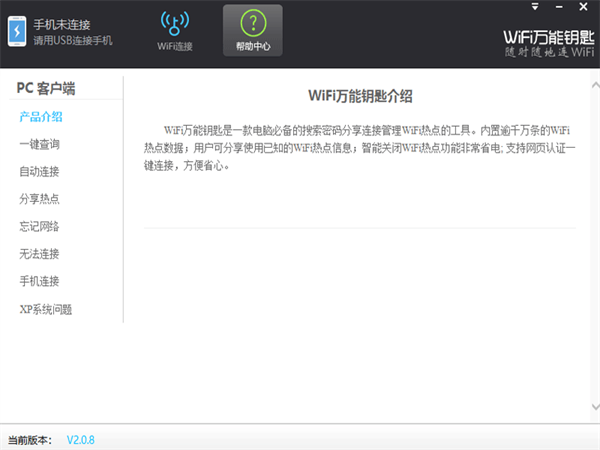Open the 自动连接 help topic
Screen dimensions: 600x450
tap(39, 171)
